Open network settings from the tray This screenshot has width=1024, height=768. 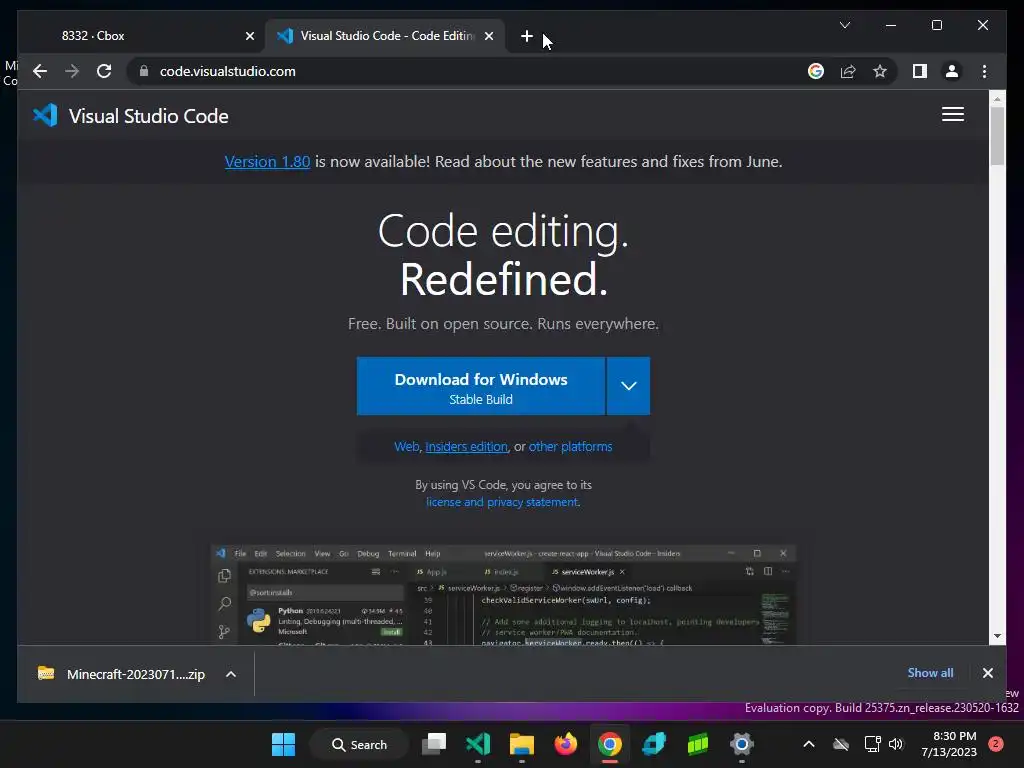click(872, 744)
